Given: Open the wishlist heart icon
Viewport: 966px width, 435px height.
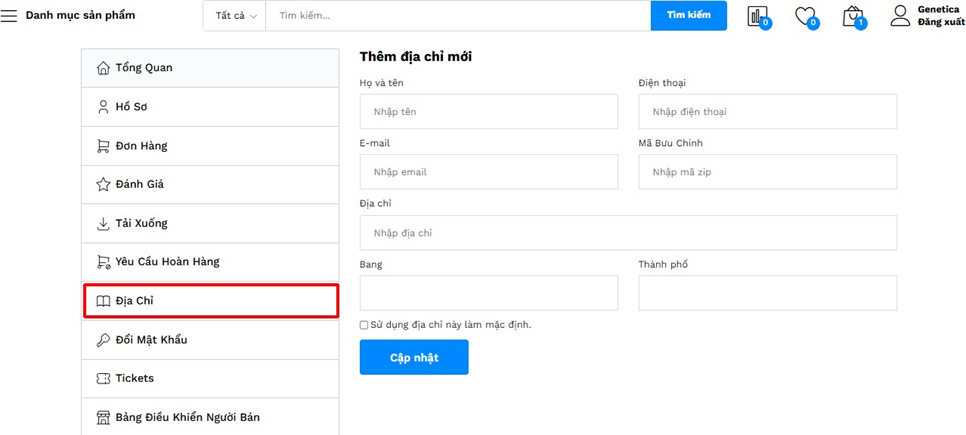Looking at the screenshot, I should (805, 16).
